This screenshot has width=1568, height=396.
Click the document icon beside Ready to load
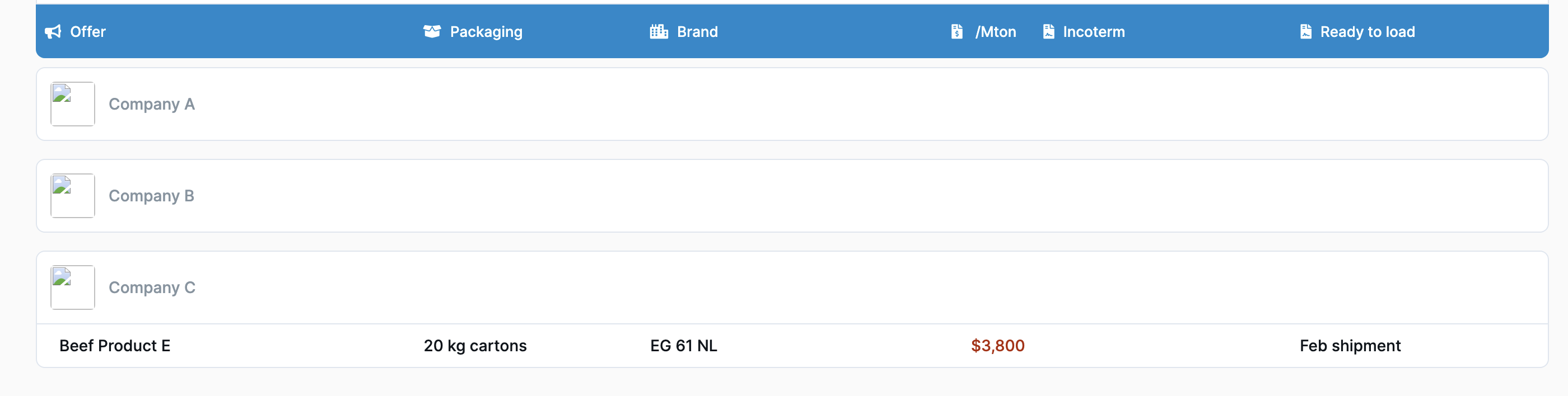pyautogui.click(x=1306, y=32)
